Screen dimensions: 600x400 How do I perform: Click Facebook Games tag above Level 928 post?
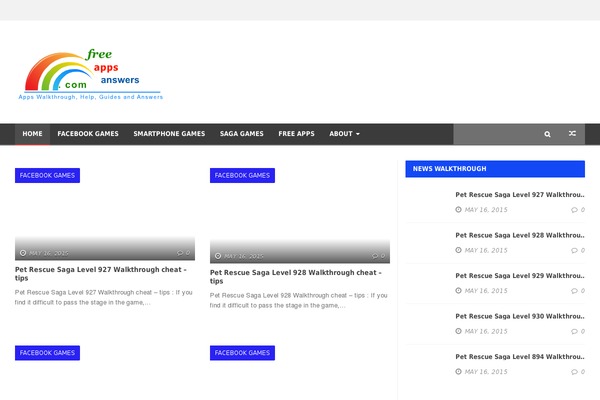pos(242,175)
